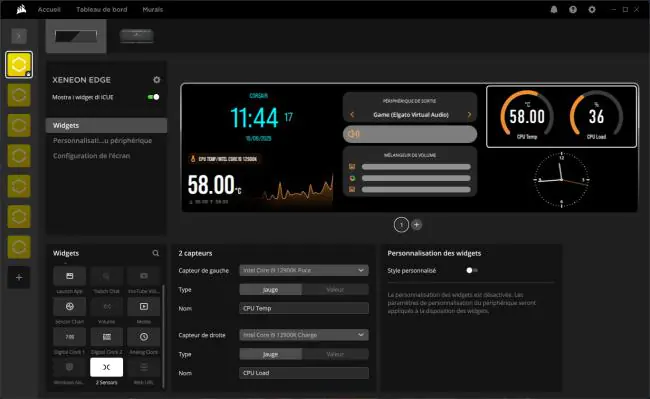Open the Tableau de bord menu
650x399 pixels.
102,10
